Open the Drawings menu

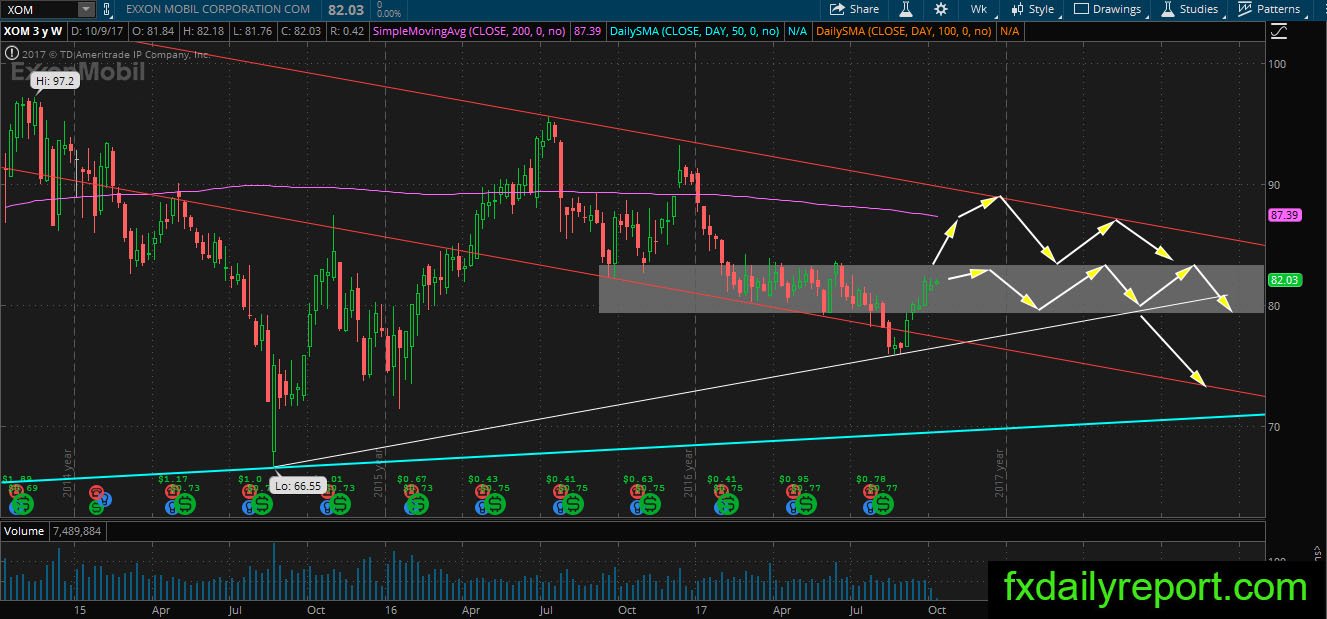pos(1107,9)
